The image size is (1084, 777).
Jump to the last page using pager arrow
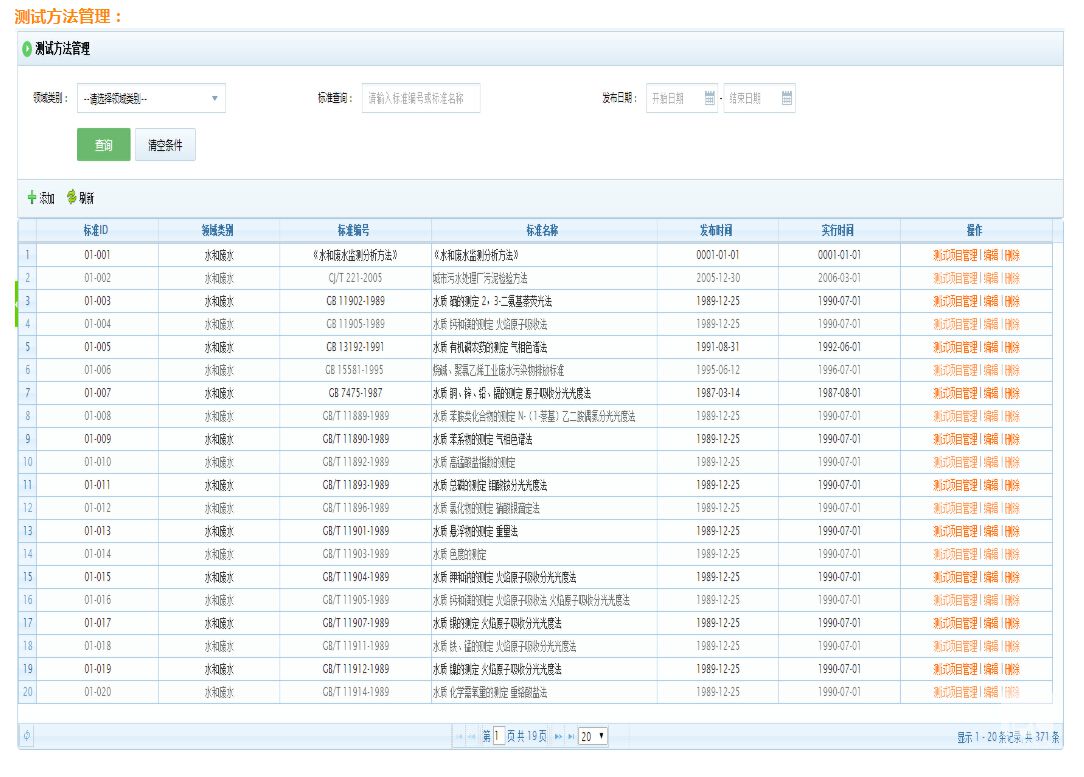coord(570,737)
